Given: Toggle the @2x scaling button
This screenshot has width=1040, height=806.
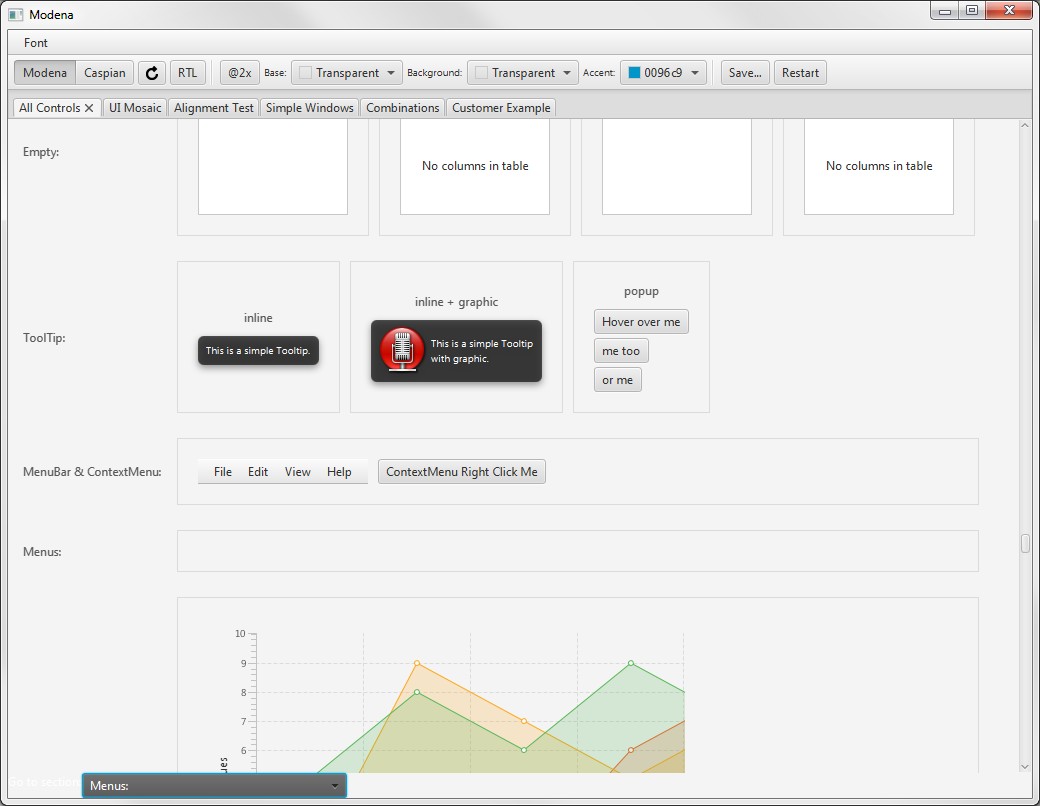Looking at the screenshot, I should [x=239, y=73].
